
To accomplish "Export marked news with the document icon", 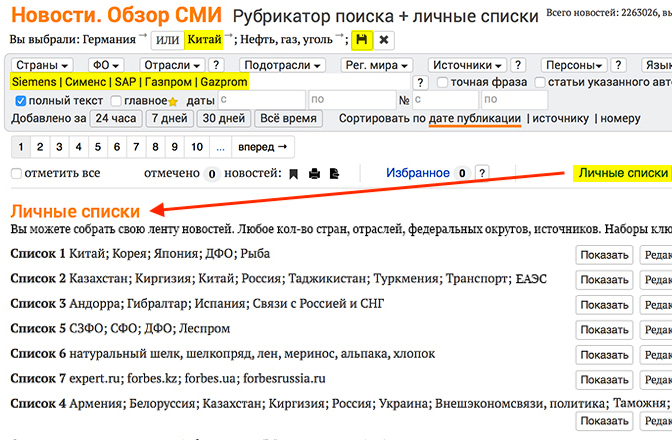I will coord(335,174).
